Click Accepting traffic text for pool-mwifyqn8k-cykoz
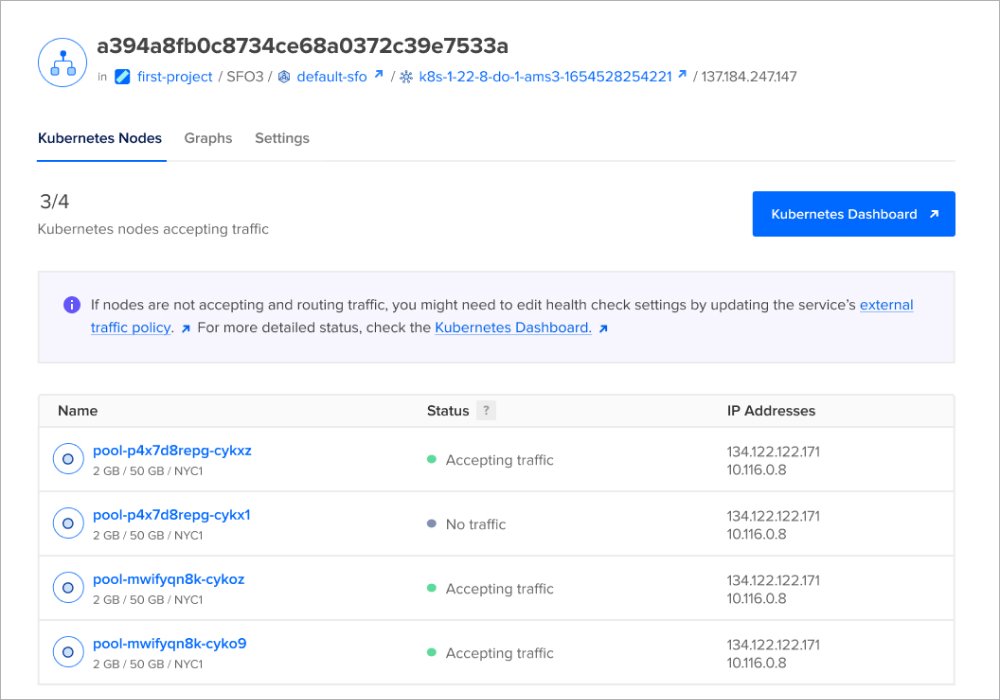Screen dimensions: 1000x700 click(499, 589)
